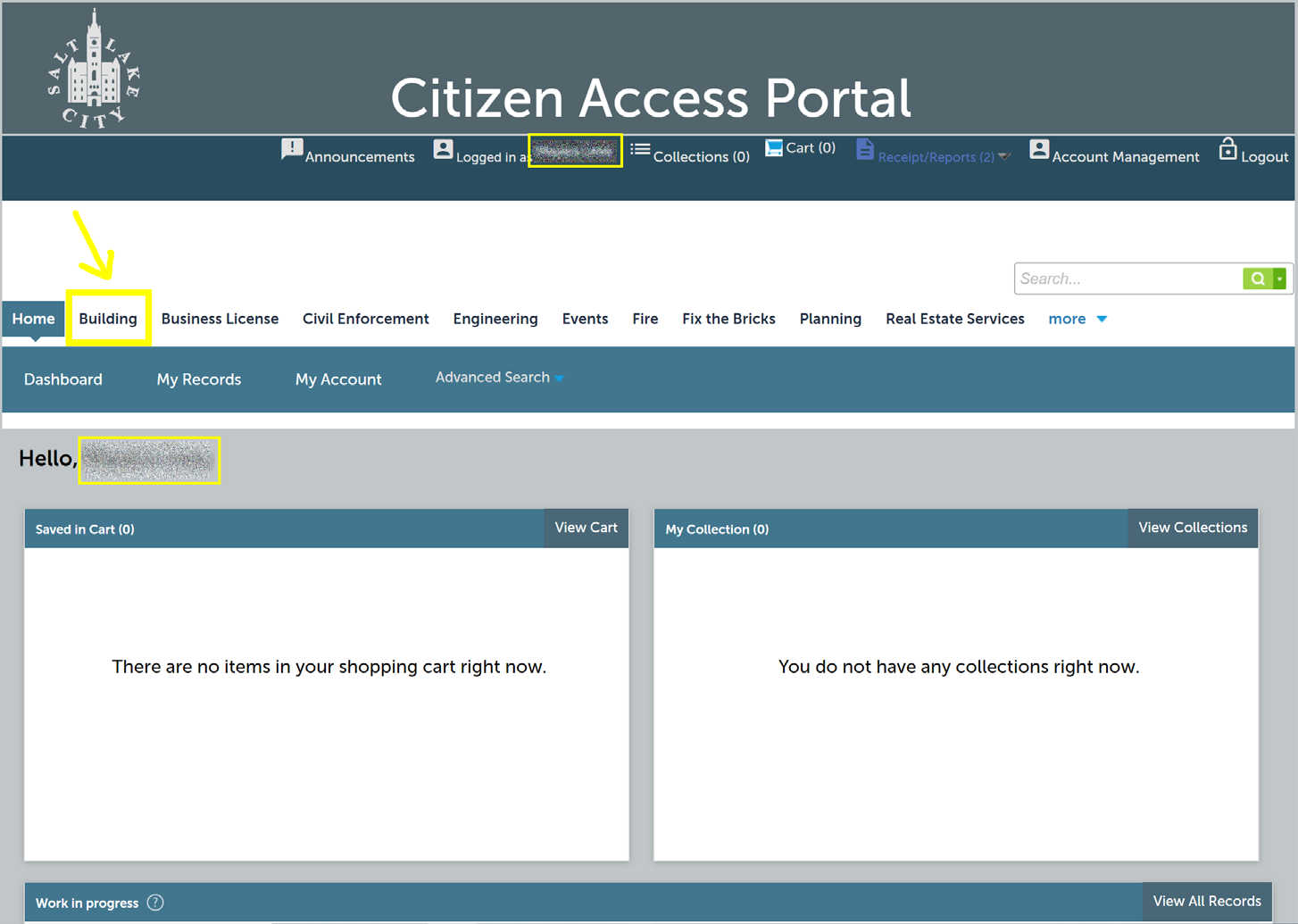Click the View All Records button
This screenshot has width=1298, height=924.
(1207, 902)
